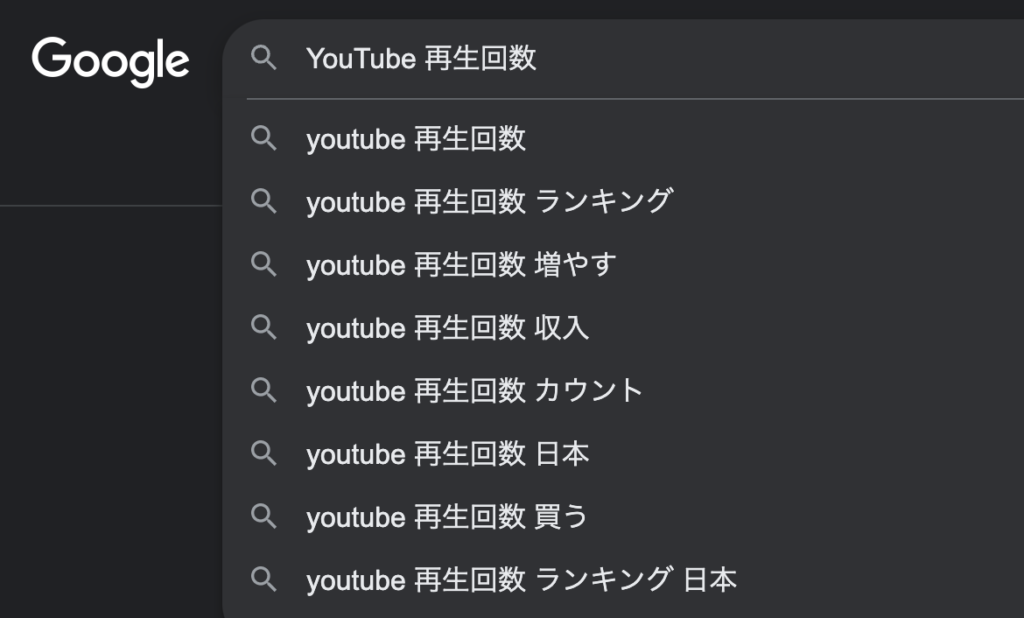The width and height of the screenshot is (1024, 618).
Task: Select suggestion youtube 再生回数 日本
Action: 624,453
